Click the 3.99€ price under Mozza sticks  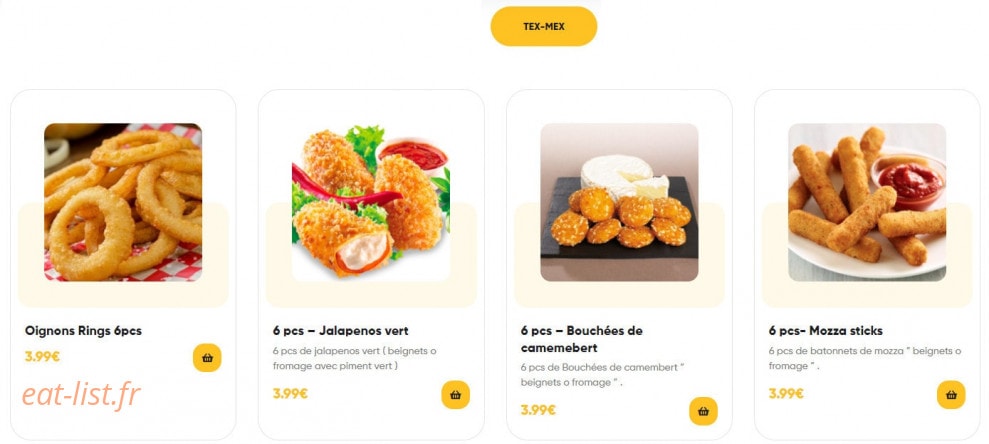tap(786, 394)
